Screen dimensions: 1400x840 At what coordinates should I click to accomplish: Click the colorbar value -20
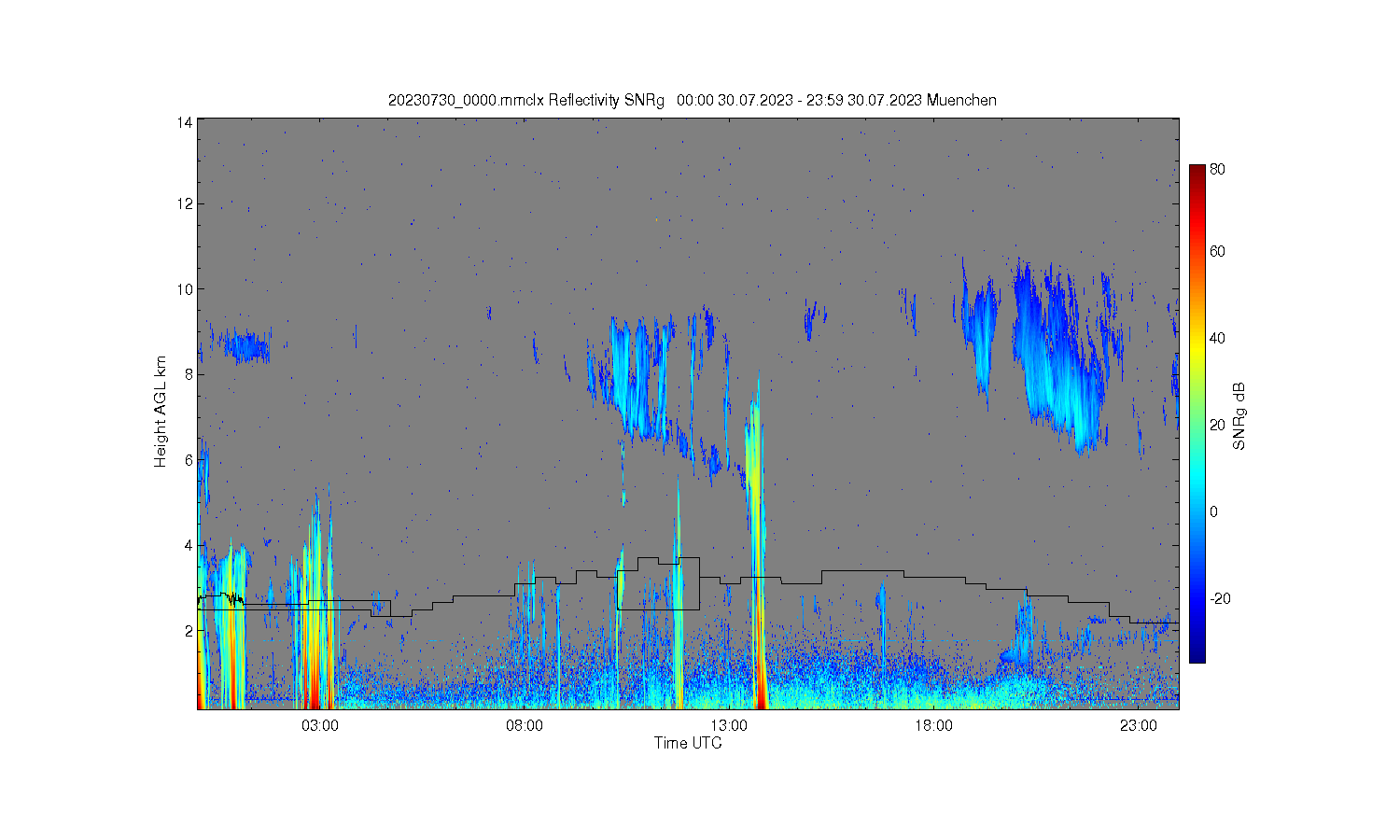click(1219, 598)
